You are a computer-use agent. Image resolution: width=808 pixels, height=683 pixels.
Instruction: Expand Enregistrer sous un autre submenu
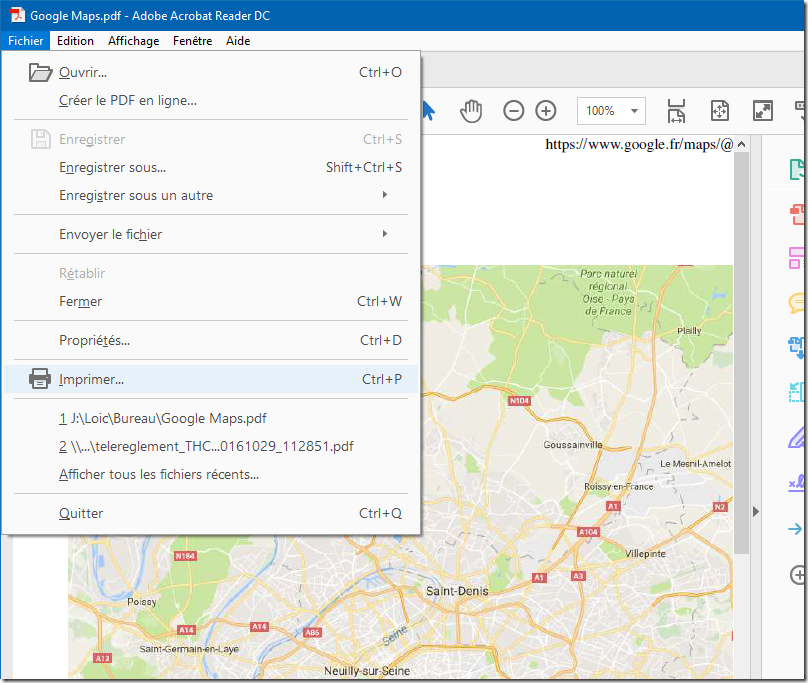(x=211, y=195)
